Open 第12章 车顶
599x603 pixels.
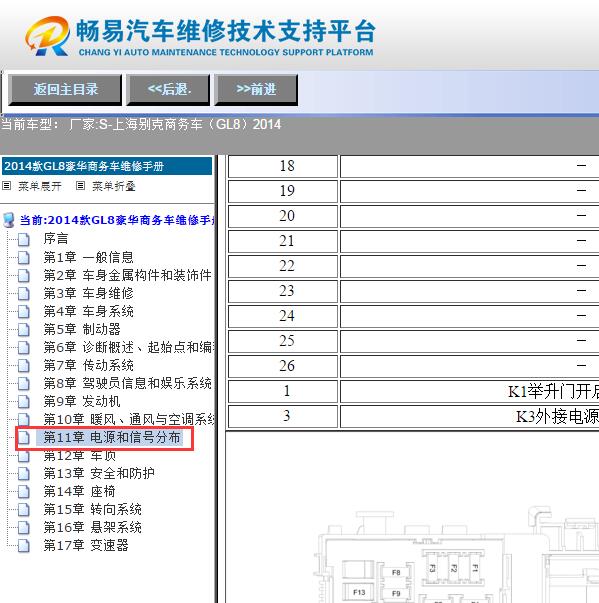coord(80,455)
